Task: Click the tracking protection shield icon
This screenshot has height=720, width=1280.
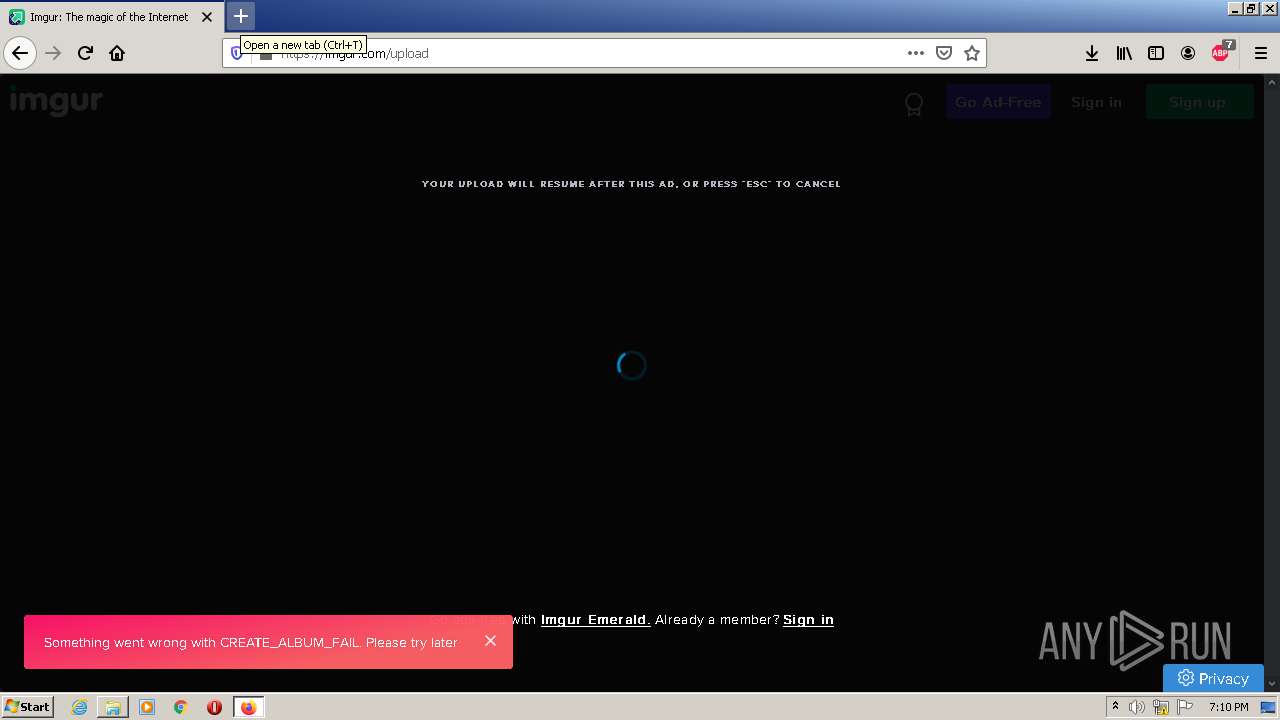Action: tap(236, 53)
